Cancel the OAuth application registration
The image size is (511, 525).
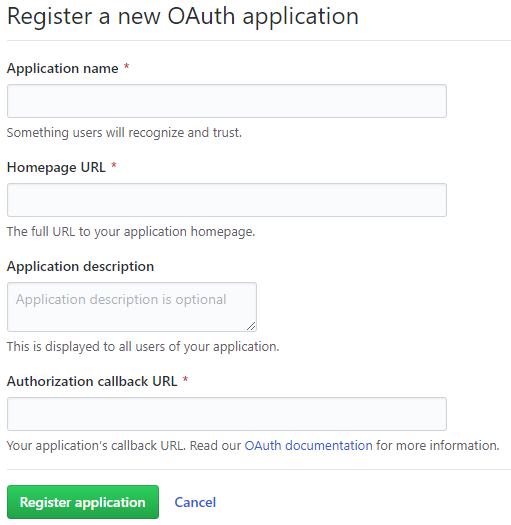[195, 502]
